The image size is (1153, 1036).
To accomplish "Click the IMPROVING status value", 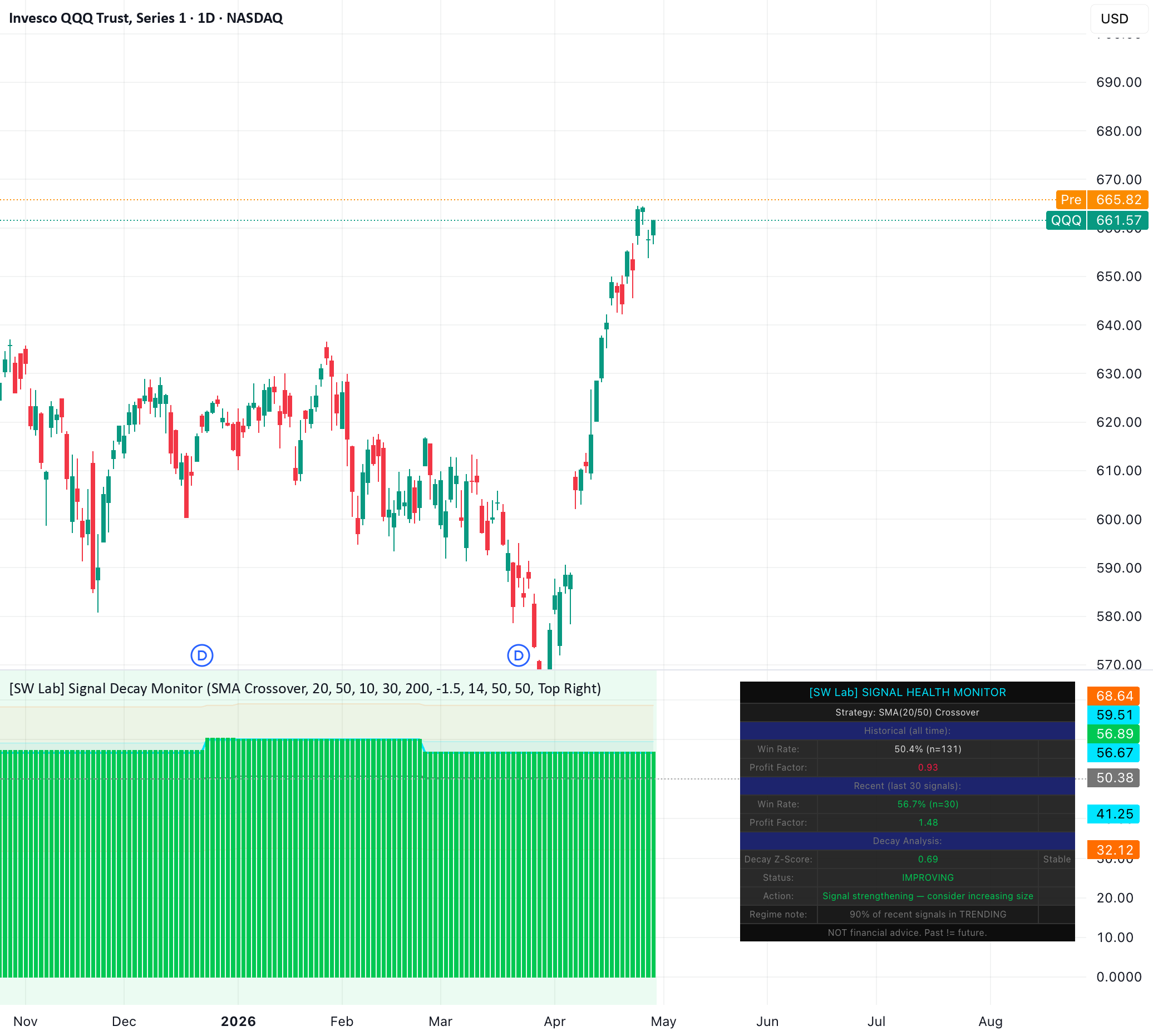I will [x=928, y=878].
